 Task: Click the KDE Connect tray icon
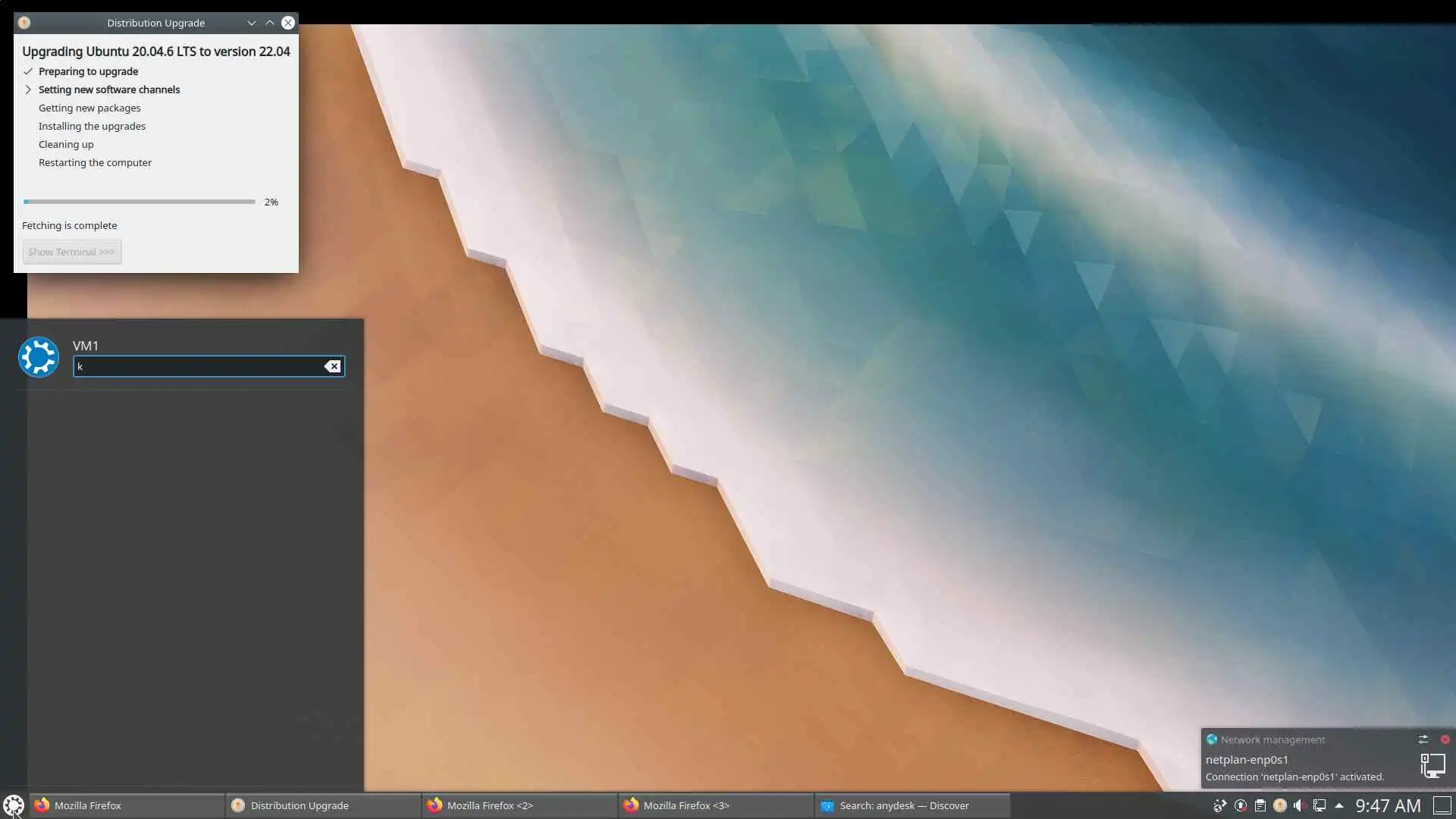[x=1219, y=805]
